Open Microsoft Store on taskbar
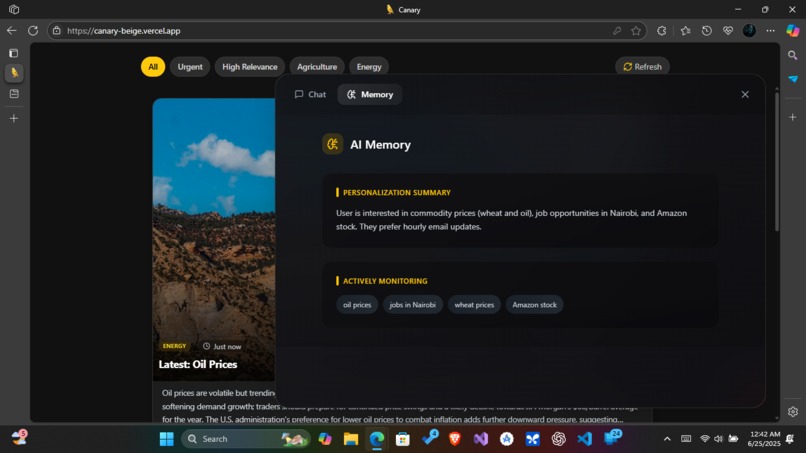 [402, 439]
